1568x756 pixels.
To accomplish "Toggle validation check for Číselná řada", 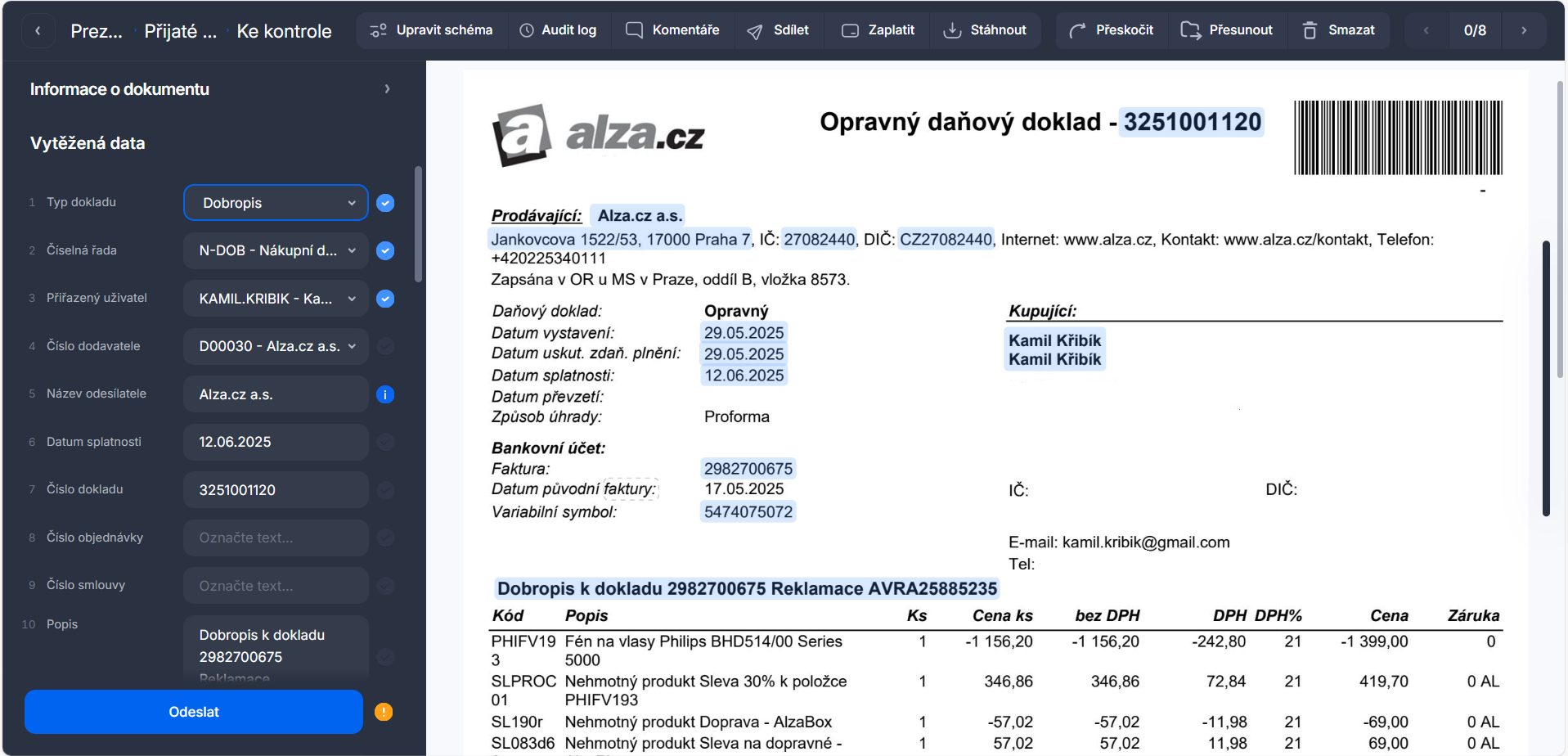I will pyautogui.click(x=385, y=250).
